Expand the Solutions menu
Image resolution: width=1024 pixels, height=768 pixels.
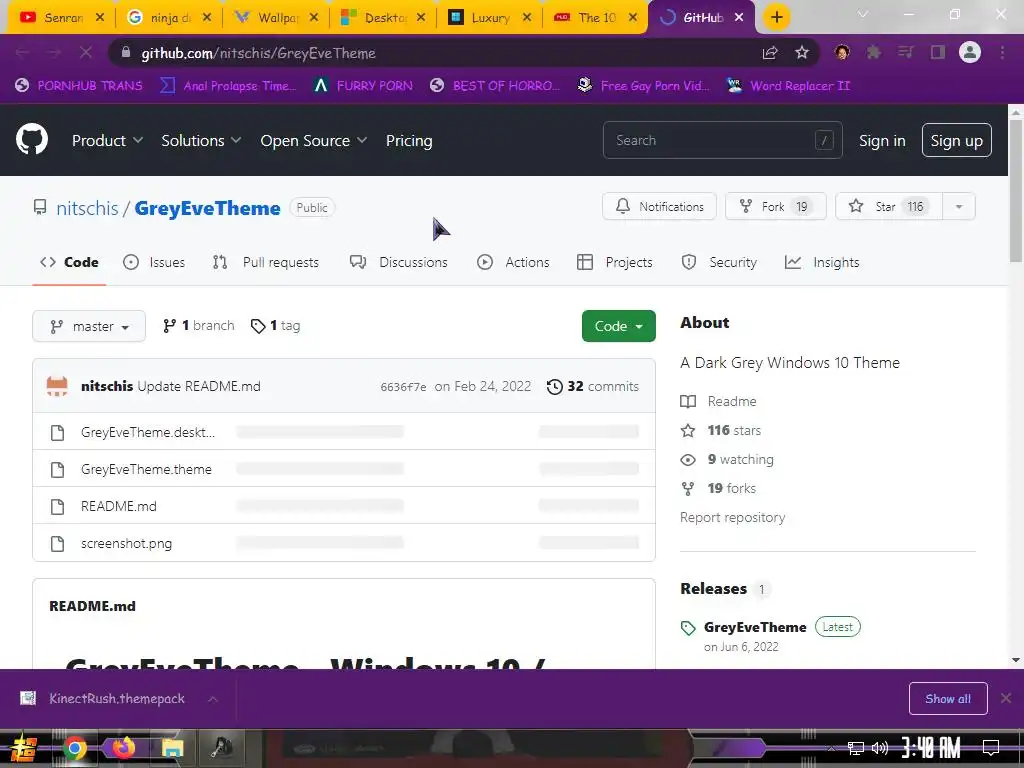201,140
